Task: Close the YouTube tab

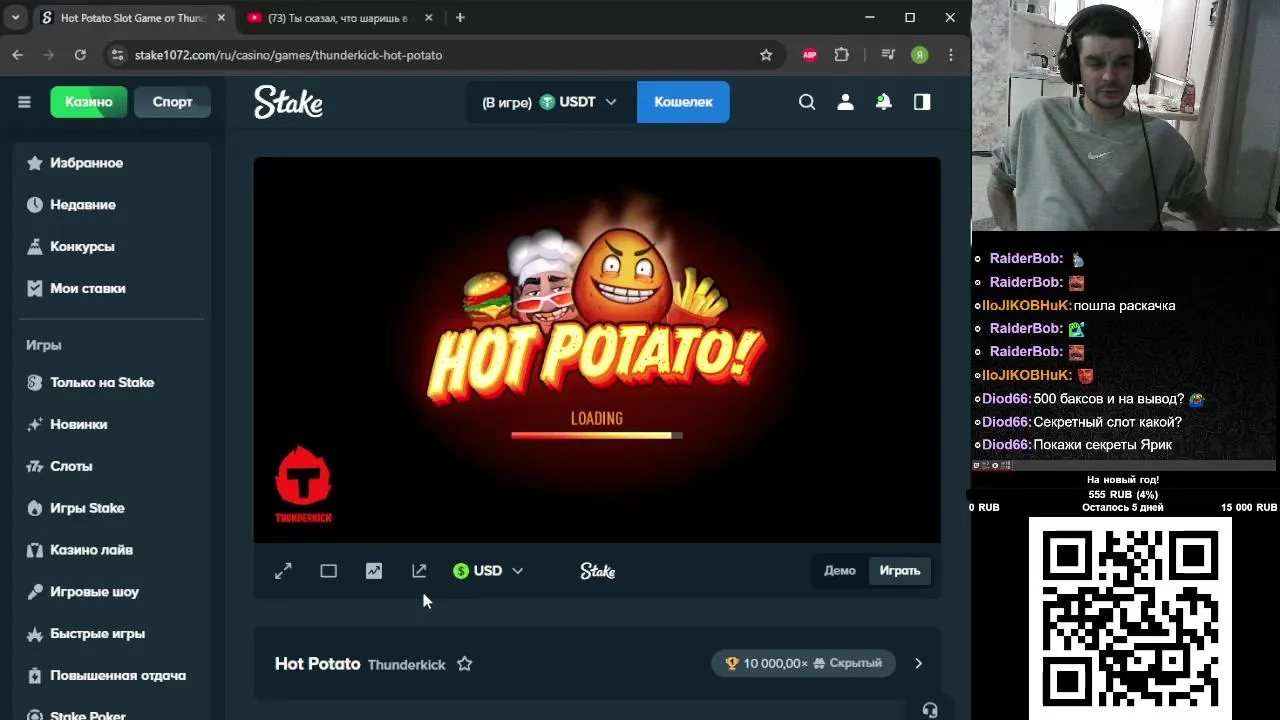Action: click(428, 18)
